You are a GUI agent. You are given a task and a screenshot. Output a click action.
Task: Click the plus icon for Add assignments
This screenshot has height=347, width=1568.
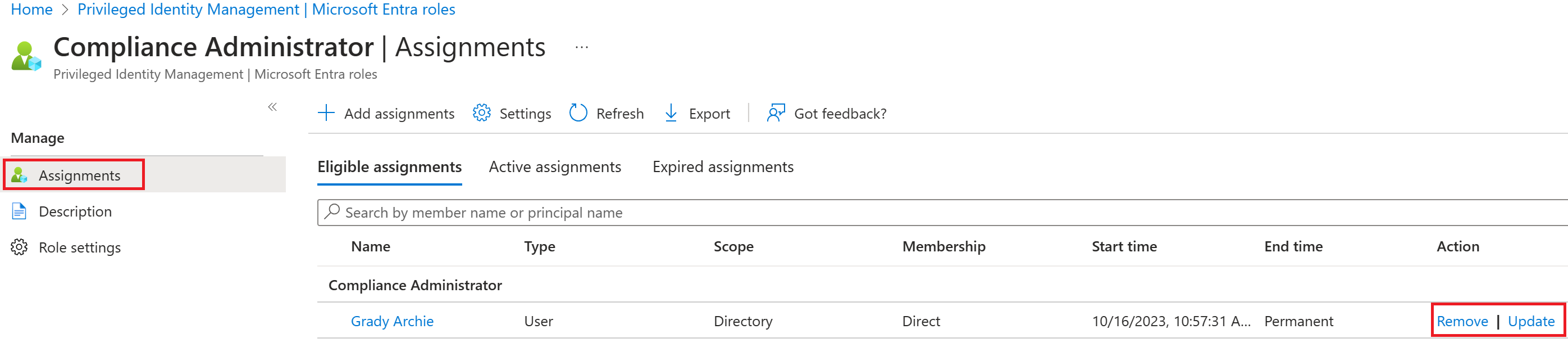pyautogui.click(x=326, y=114)
